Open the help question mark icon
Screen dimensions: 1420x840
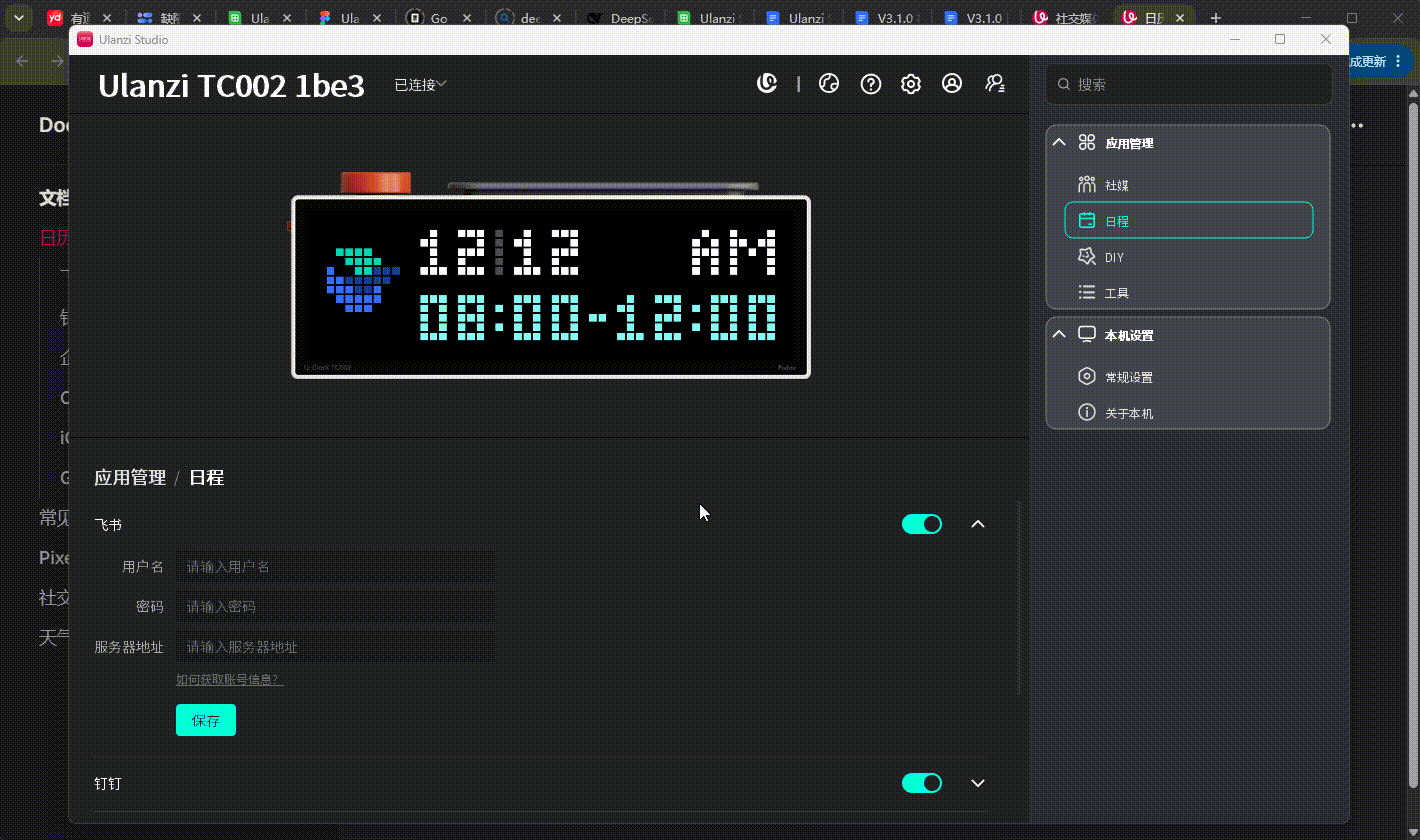tap(871, 84)
